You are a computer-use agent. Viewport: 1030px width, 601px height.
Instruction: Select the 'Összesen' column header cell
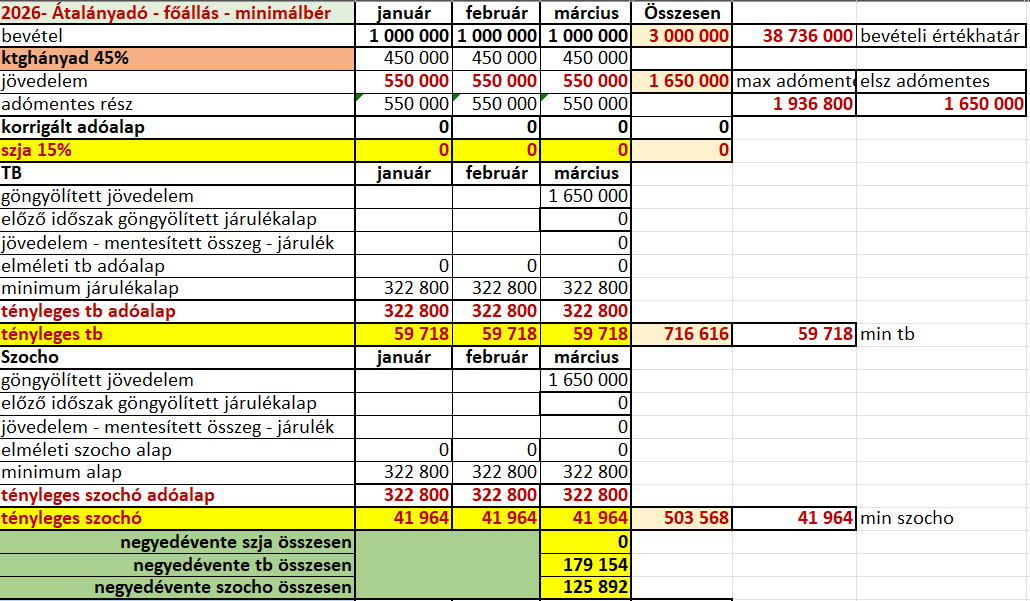(x=685, y=12)
